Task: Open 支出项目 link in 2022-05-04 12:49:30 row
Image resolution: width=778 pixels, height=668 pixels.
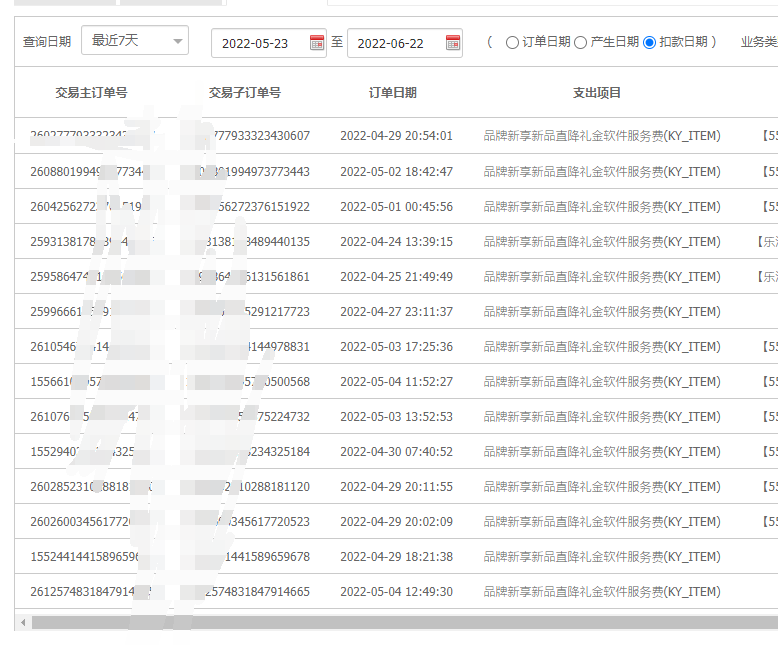Action: pyautogui.click(x=601, y=592)
